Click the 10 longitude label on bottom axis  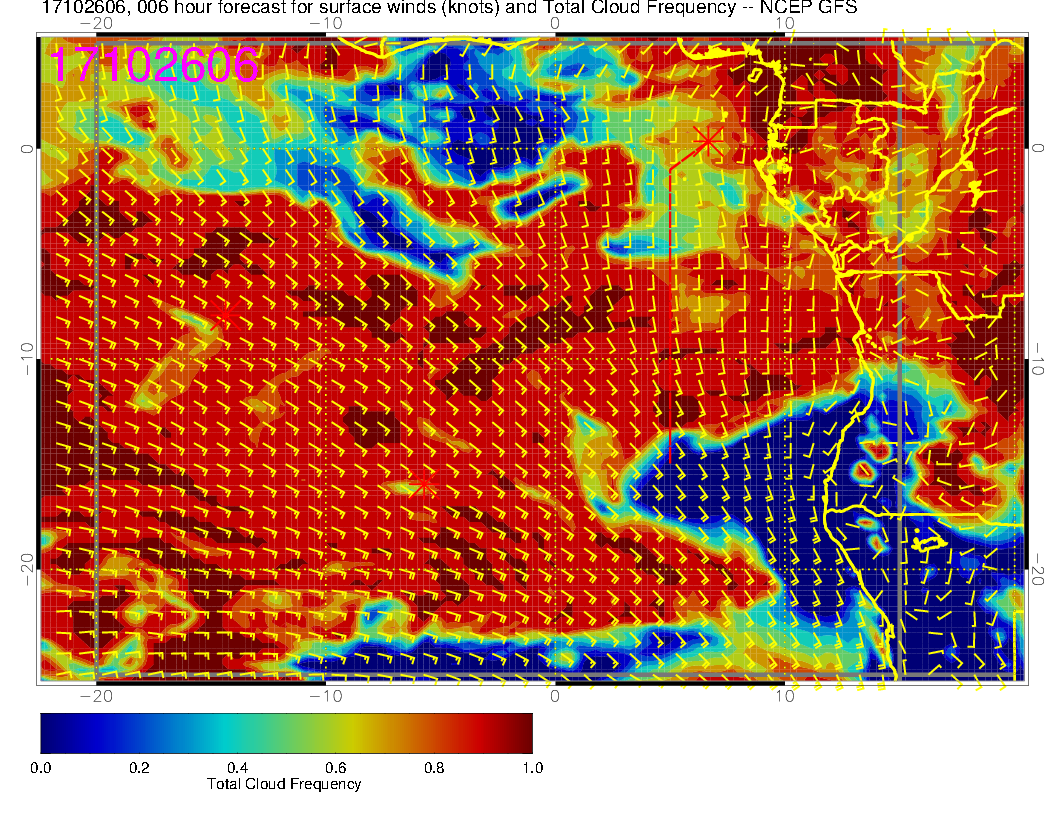785,695
